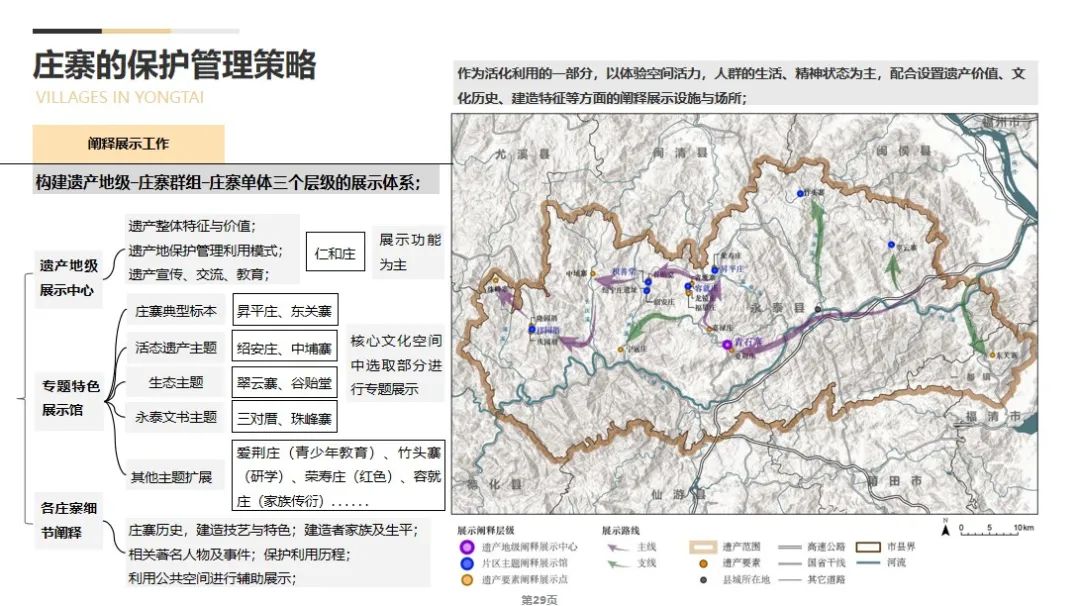This screenshot has width=1080, height=606.
Task: Click the 福清市 label on map
Action: (x=993, y=417)
